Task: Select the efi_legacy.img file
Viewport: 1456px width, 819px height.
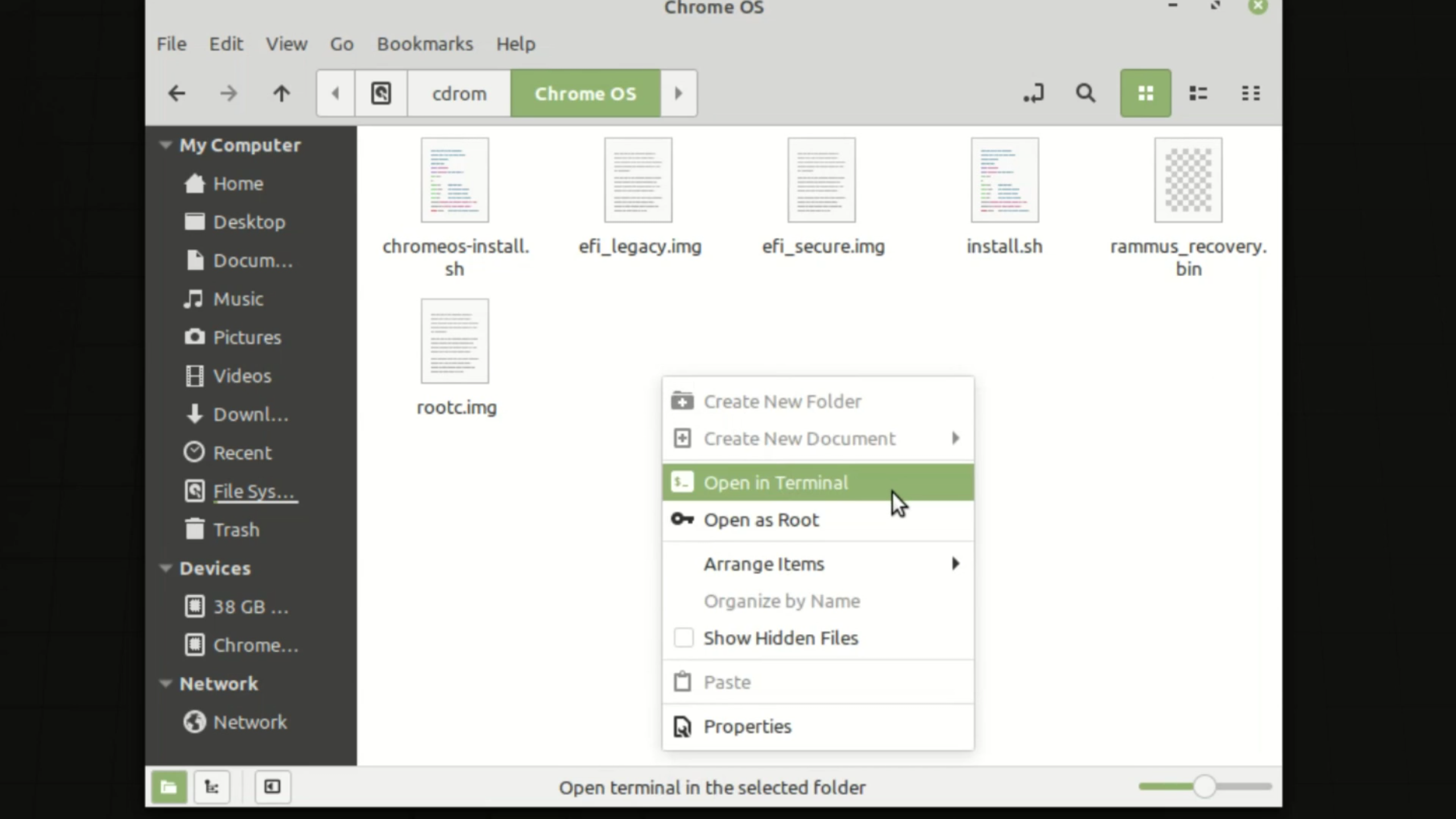Action: [x=639, y=197]
